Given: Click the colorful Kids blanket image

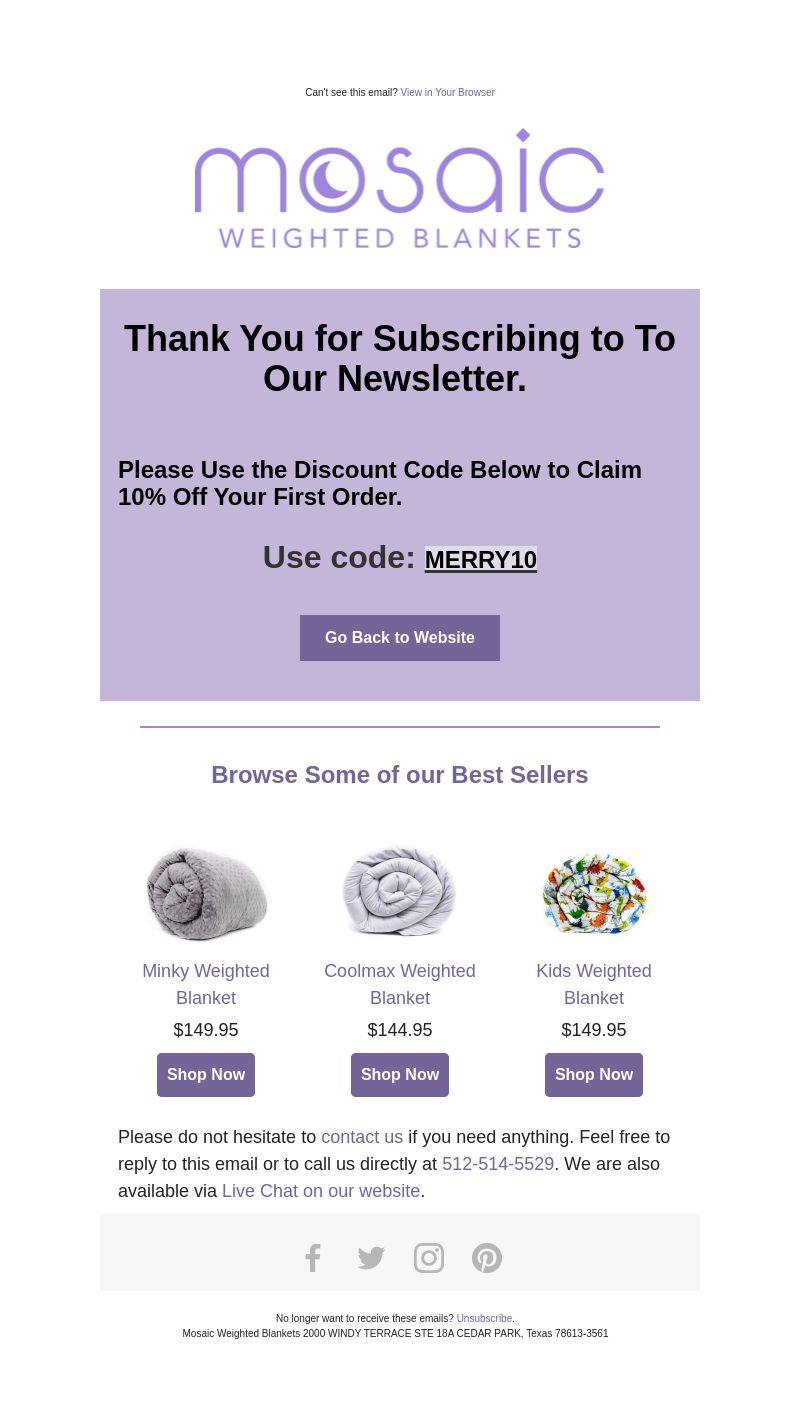Looking at the screenshot, I should click(x=594, y=893).
